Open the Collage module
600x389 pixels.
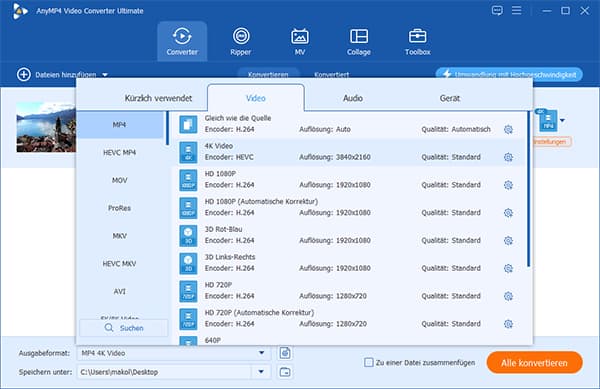tap(359, 41)
